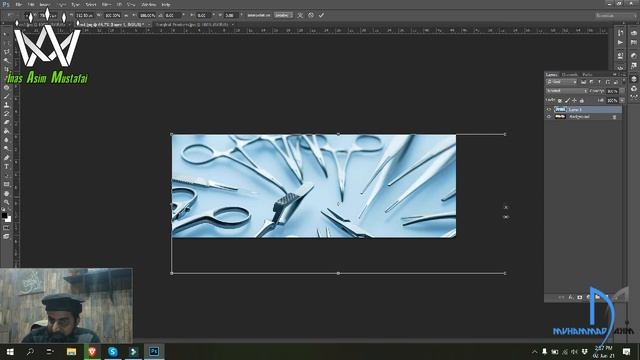Toggle pixel layer filter
This screenshot has height=360, width=640.
pyautogui.click(x=583, y=82)
